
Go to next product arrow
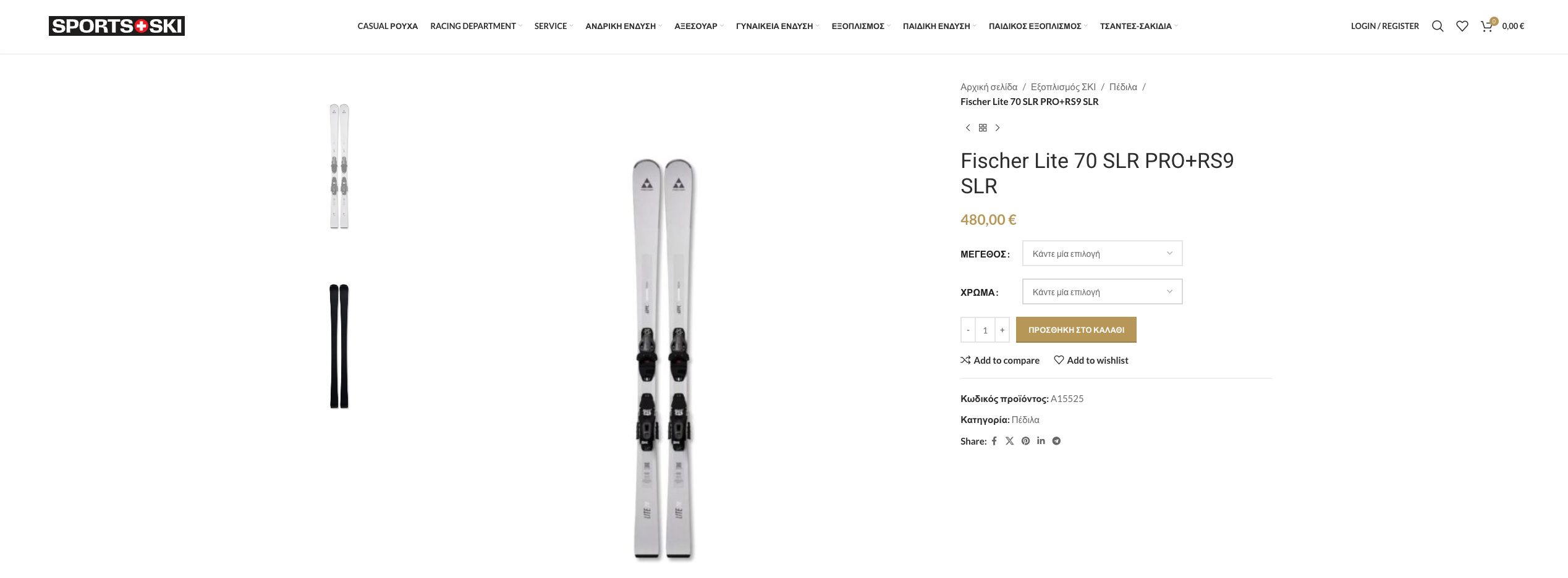coord(998,128)
